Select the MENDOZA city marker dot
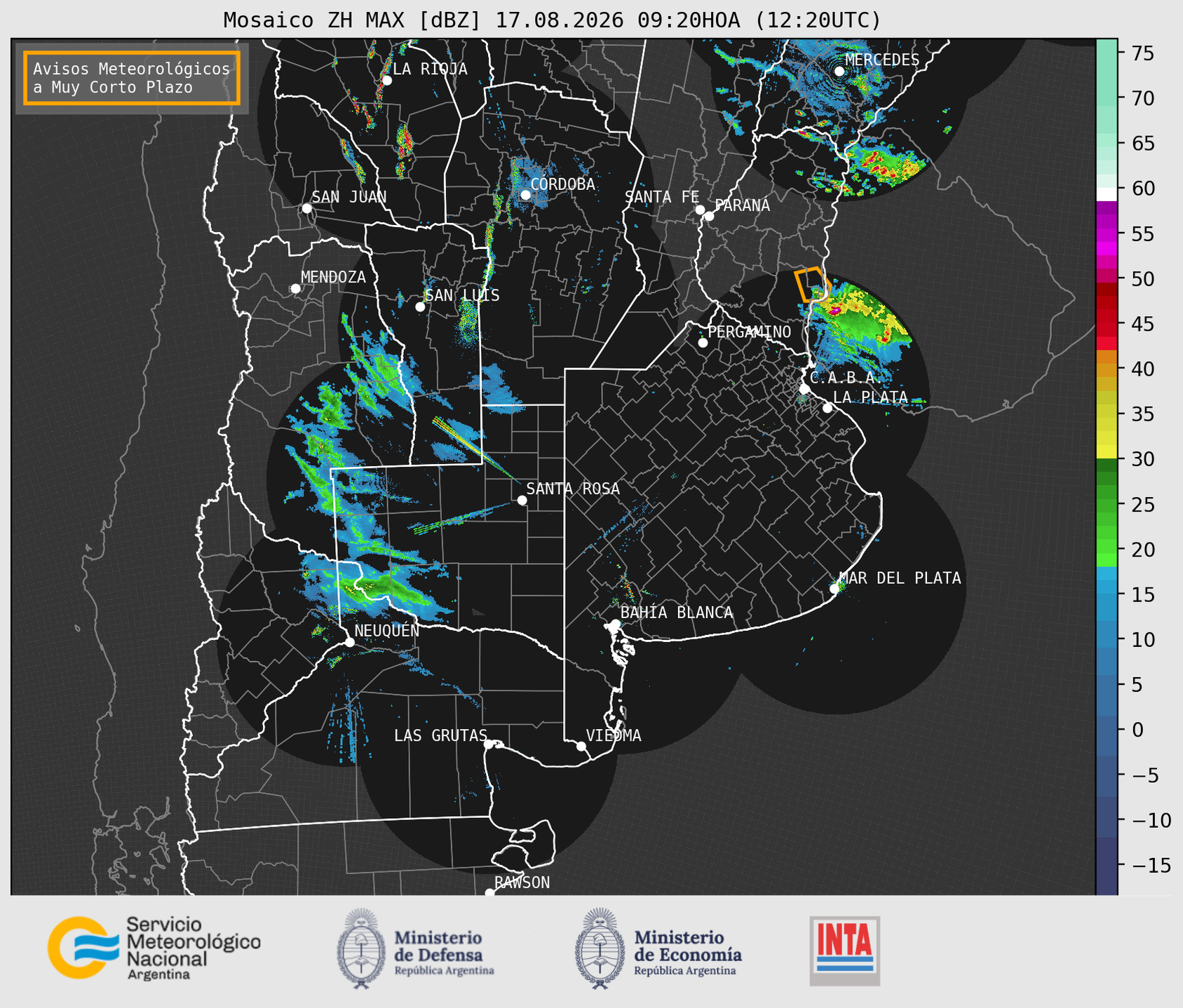The width and height of the screenshot is (1183, 1008). coord(295,289)
